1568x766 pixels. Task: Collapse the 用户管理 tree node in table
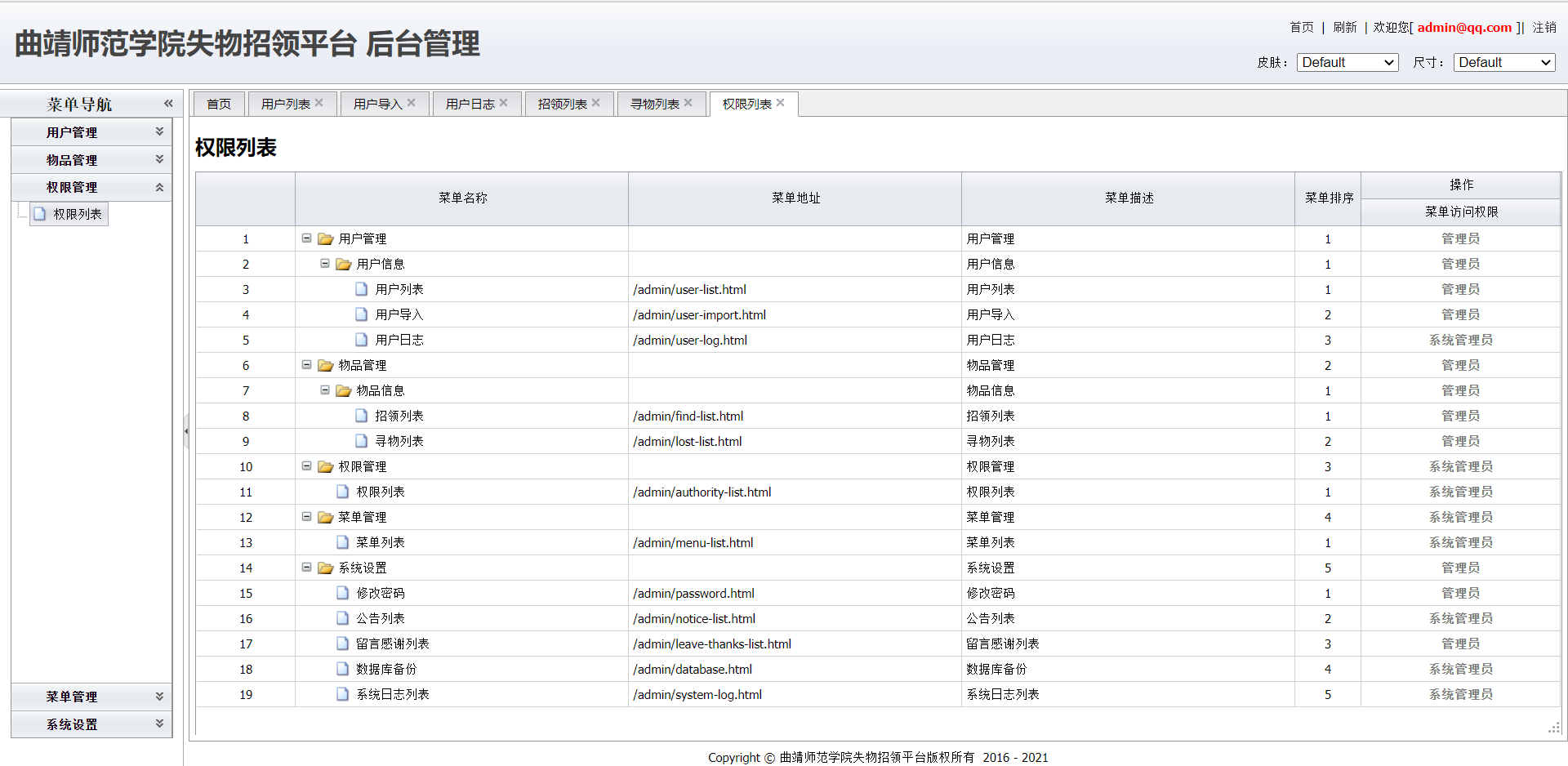pyautogui.click(x=307, y=238)
